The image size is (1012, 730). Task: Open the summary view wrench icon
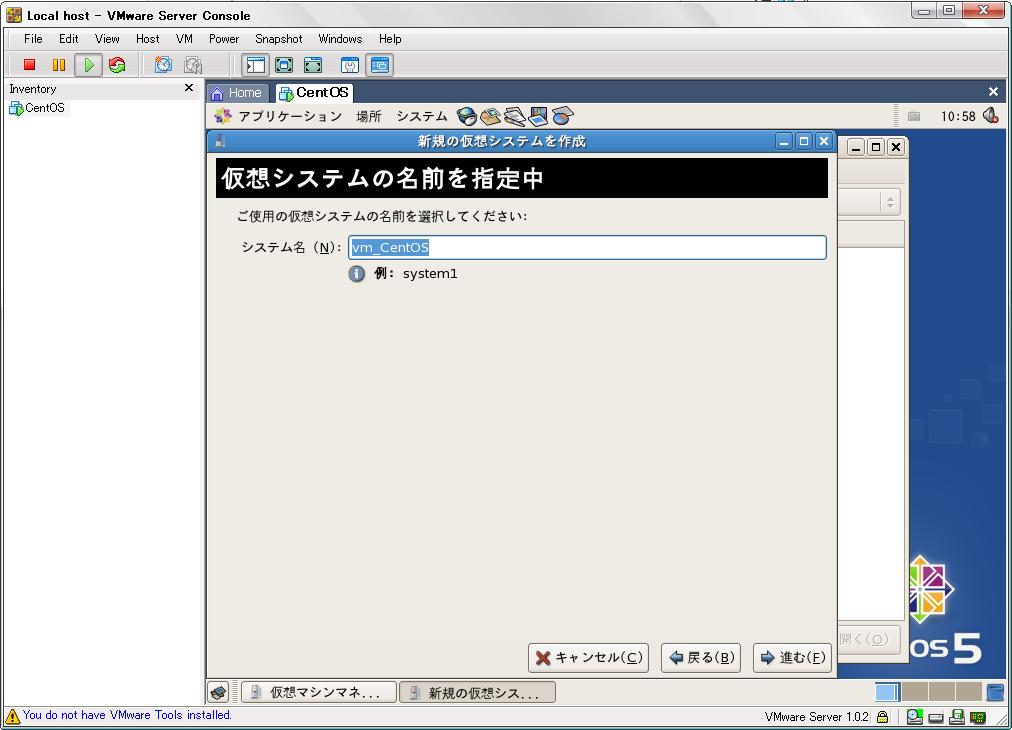[x=349, y=65]
